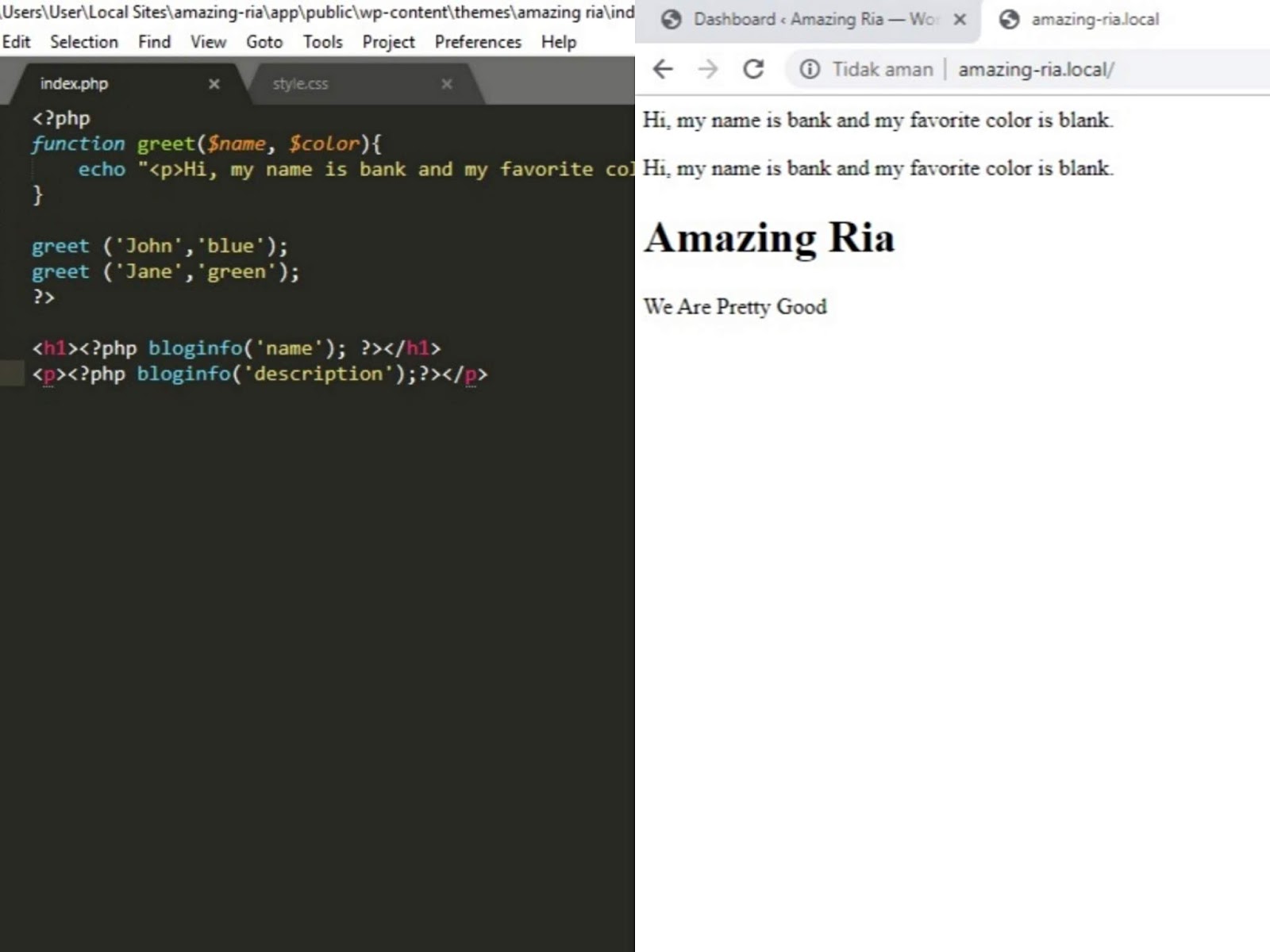This screenshot has width=1270, height=952.
Task: Close the Dashboard browser tab
Action: [960, 20]
